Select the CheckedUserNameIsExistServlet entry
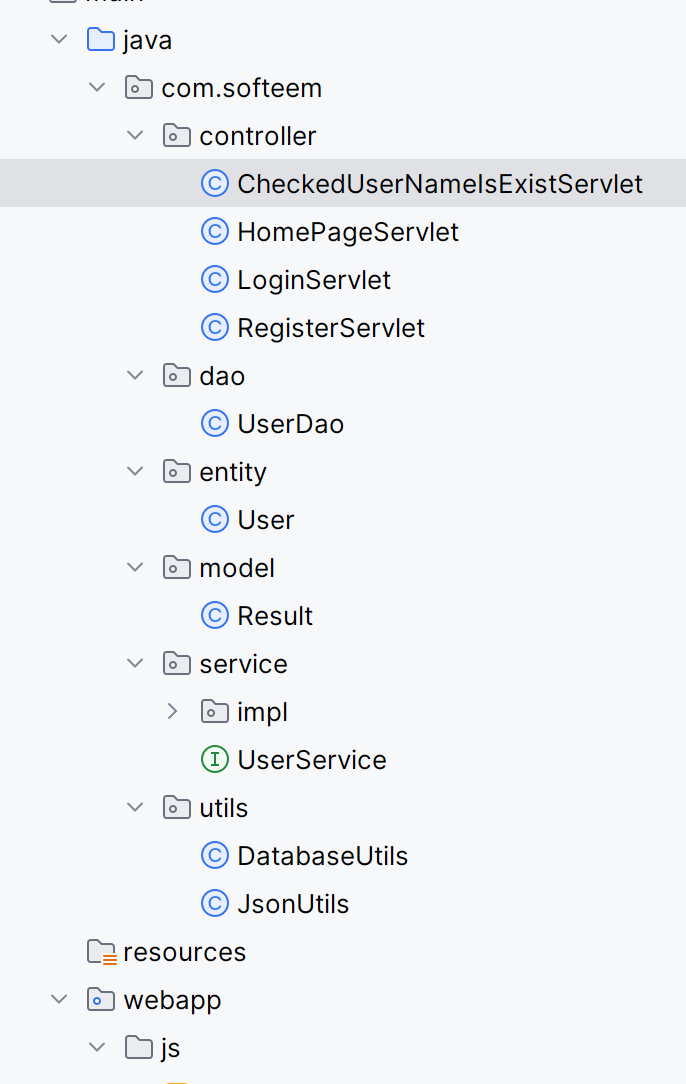 pyautogui.click(x=440, y=183)
